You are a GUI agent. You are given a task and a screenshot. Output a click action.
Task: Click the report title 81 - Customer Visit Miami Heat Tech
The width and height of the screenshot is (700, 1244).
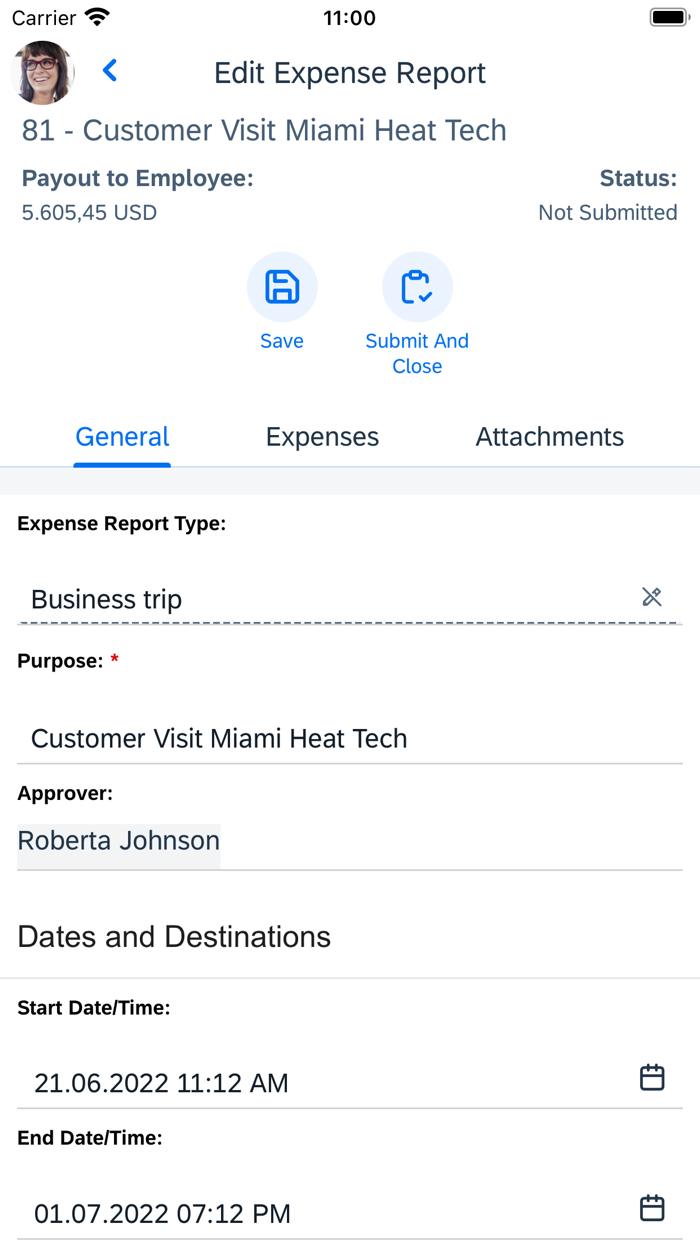[264, 130]
